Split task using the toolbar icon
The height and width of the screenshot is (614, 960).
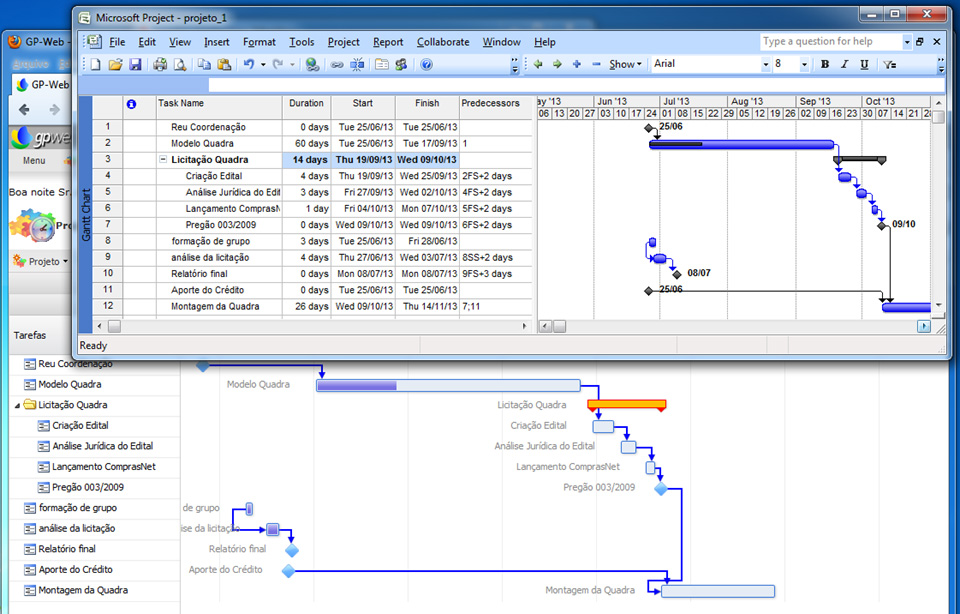click(357, 64)
